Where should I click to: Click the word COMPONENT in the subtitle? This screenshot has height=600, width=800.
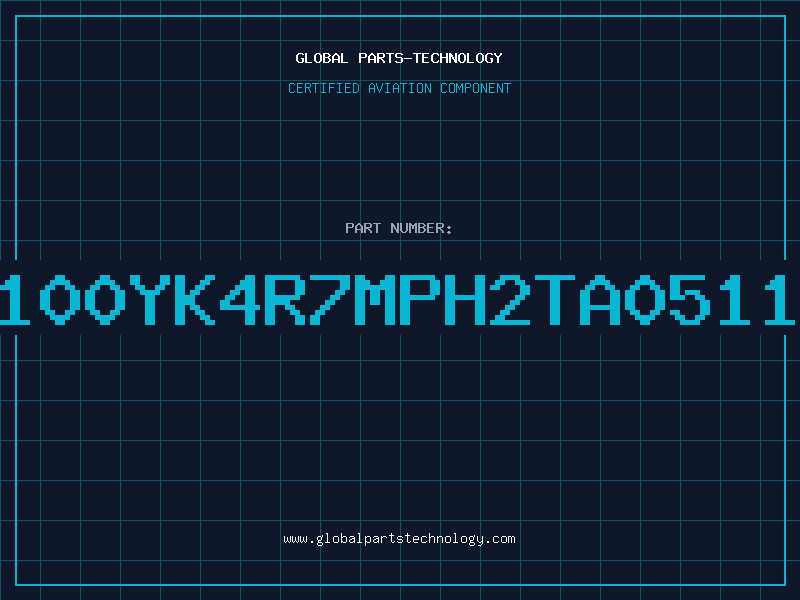(x=476, y=88)
